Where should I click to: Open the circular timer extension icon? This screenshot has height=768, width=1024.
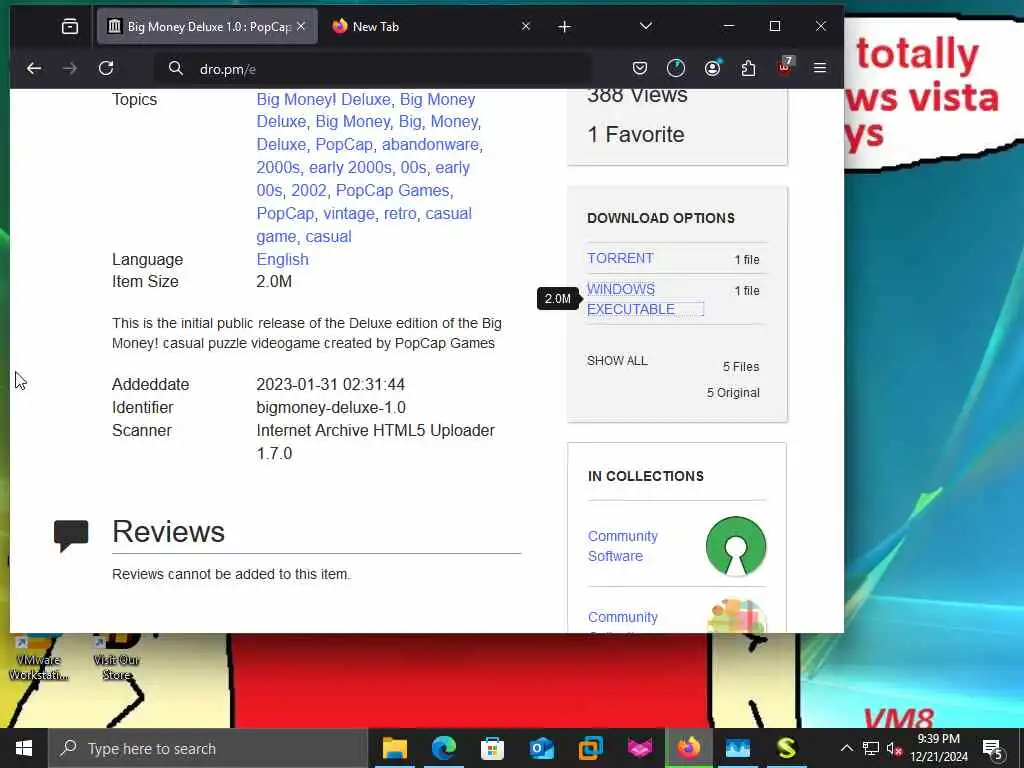click(x=675, y=68)
